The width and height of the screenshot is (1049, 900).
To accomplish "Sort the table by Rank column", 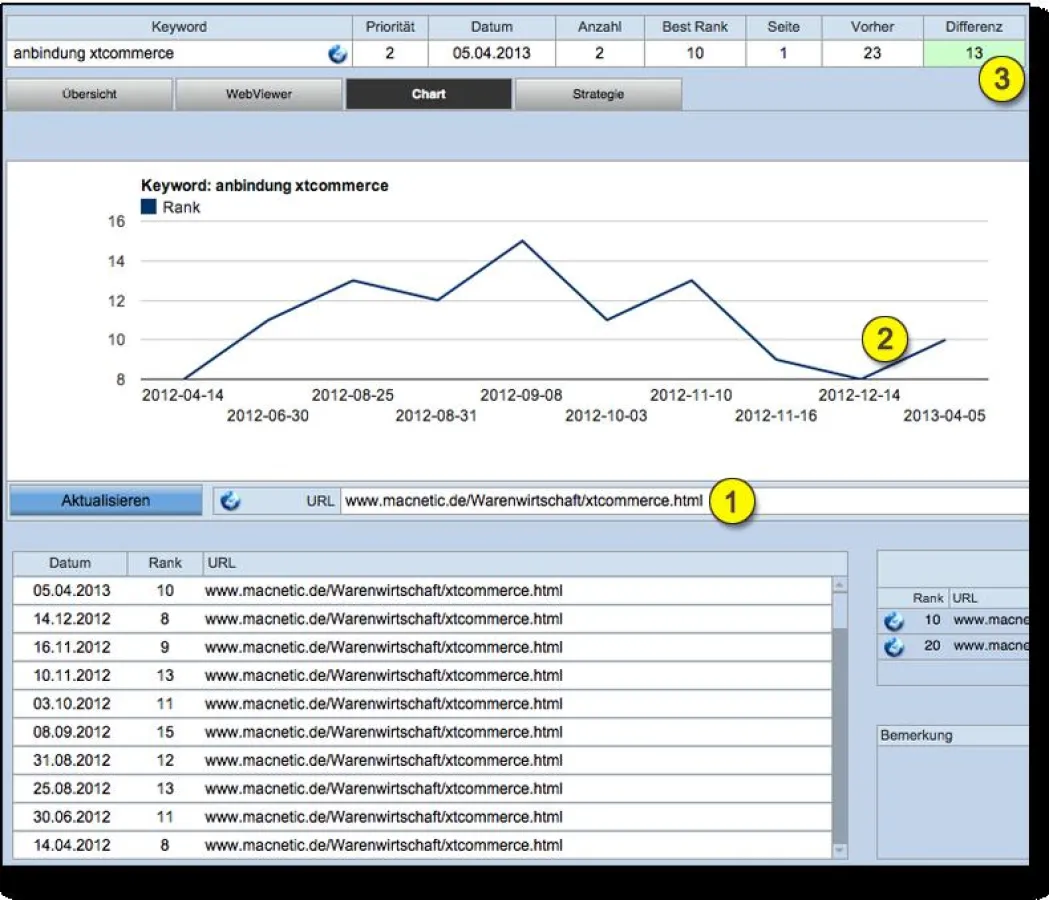I will point(163,562).
